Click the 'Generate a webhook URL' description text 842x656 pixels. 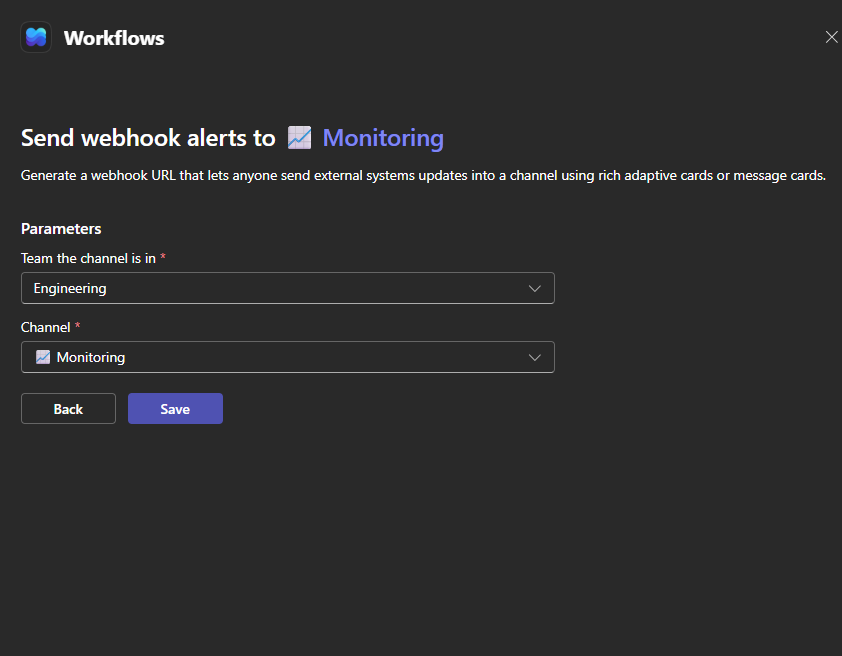click(423, 176)
